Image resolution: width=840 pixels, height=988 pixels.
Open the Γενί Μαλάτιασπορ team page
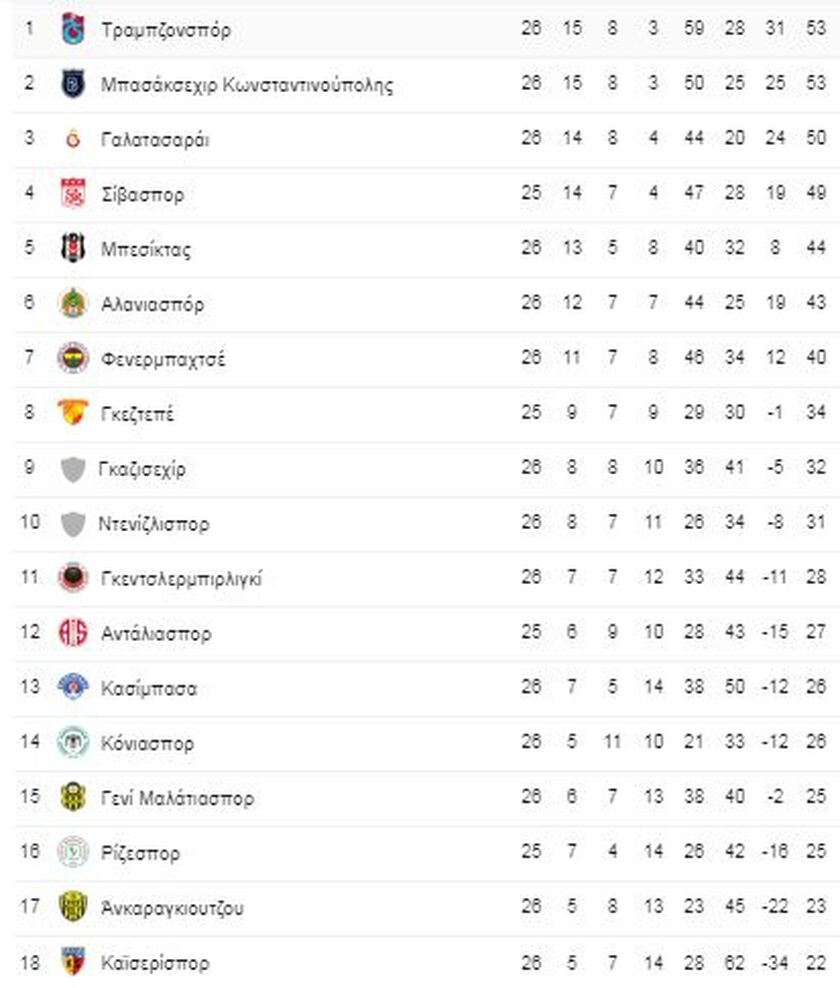pyautogui.click(x=178, y=798)
